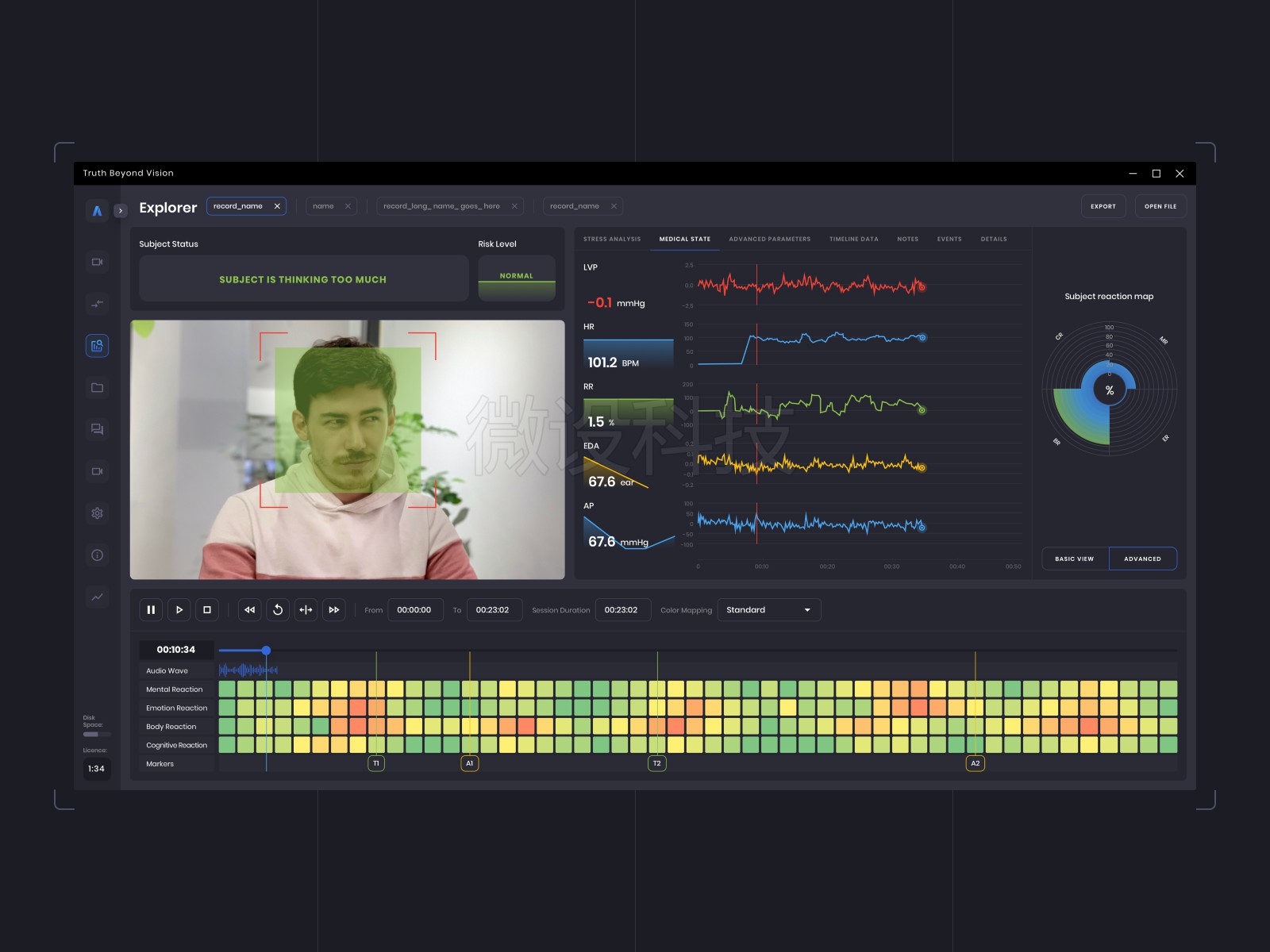
Task: Switch to Stress Analysis tab
Action: click(612, 239)
